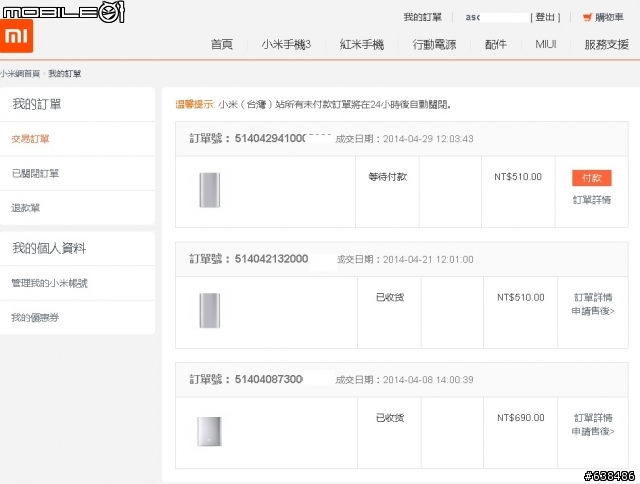Open 我的訂單 link in top bar
Screen dimensions: 640x484
[x=422, y=17]
